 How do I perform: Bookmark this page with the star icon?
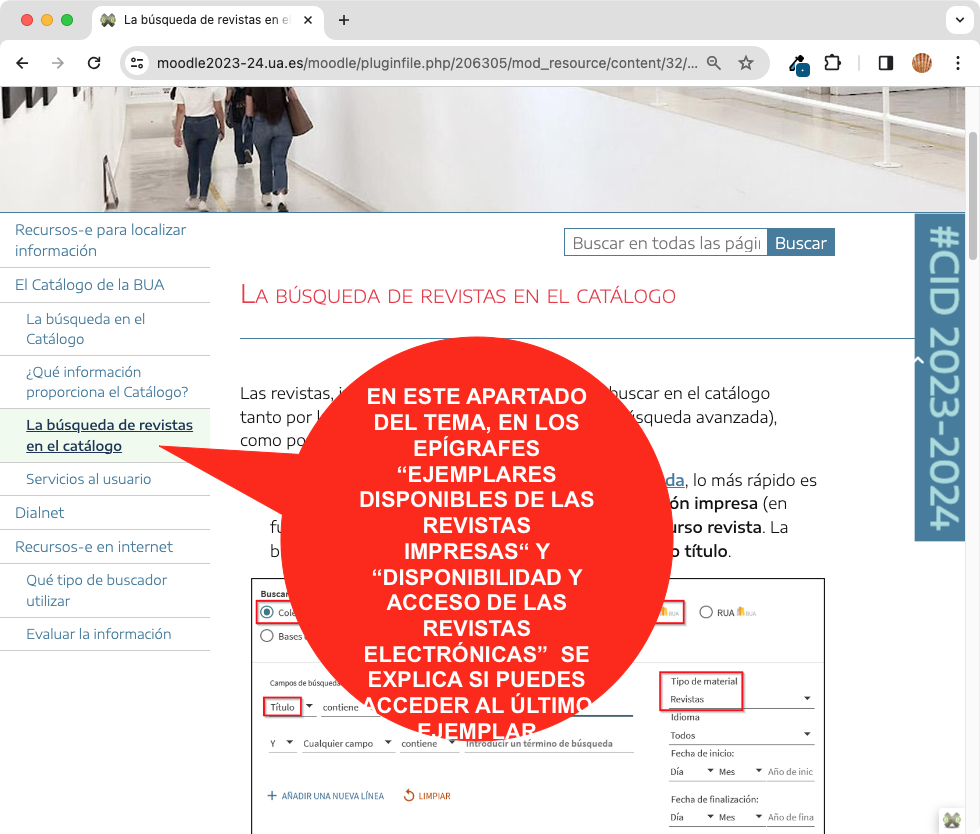[746, 63]
